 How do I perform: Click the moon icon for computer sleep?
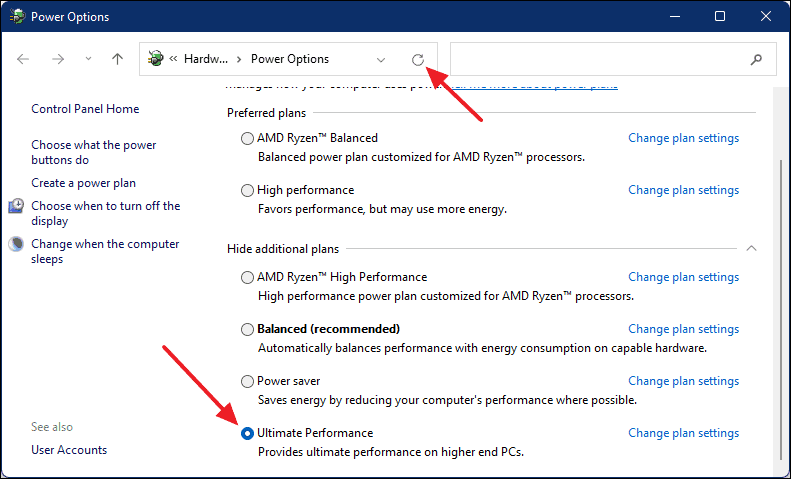[x=16, y=244]
